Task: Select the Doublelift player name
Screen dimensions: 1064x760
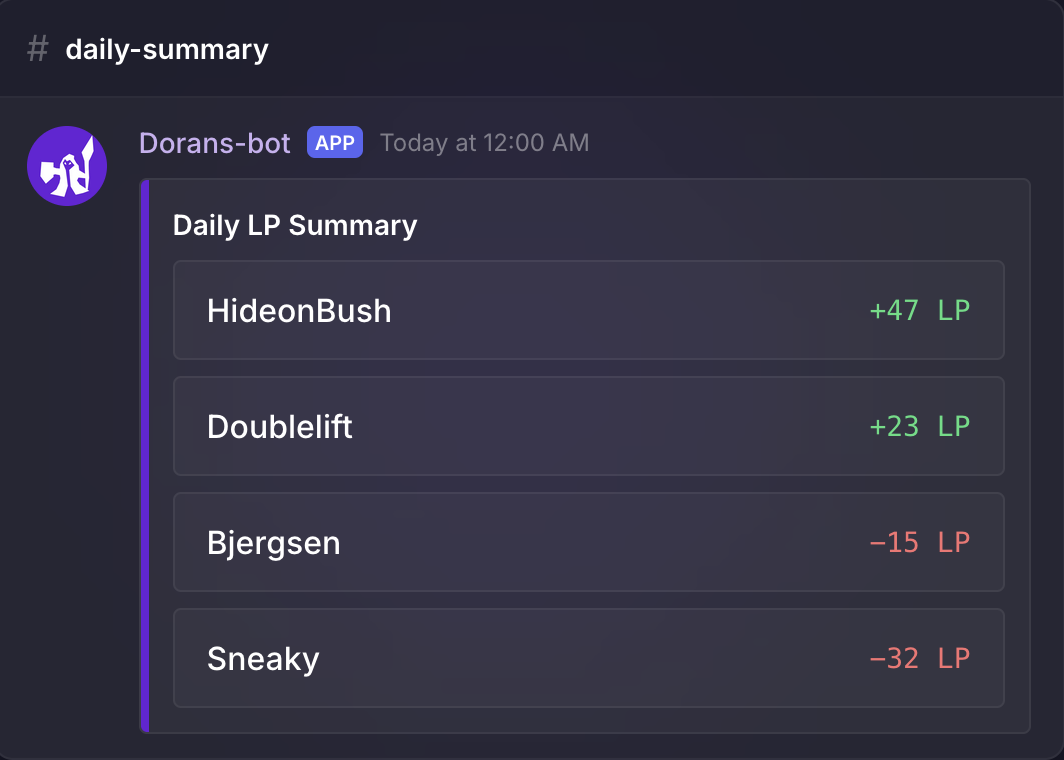Action: (x=280, y=427)
